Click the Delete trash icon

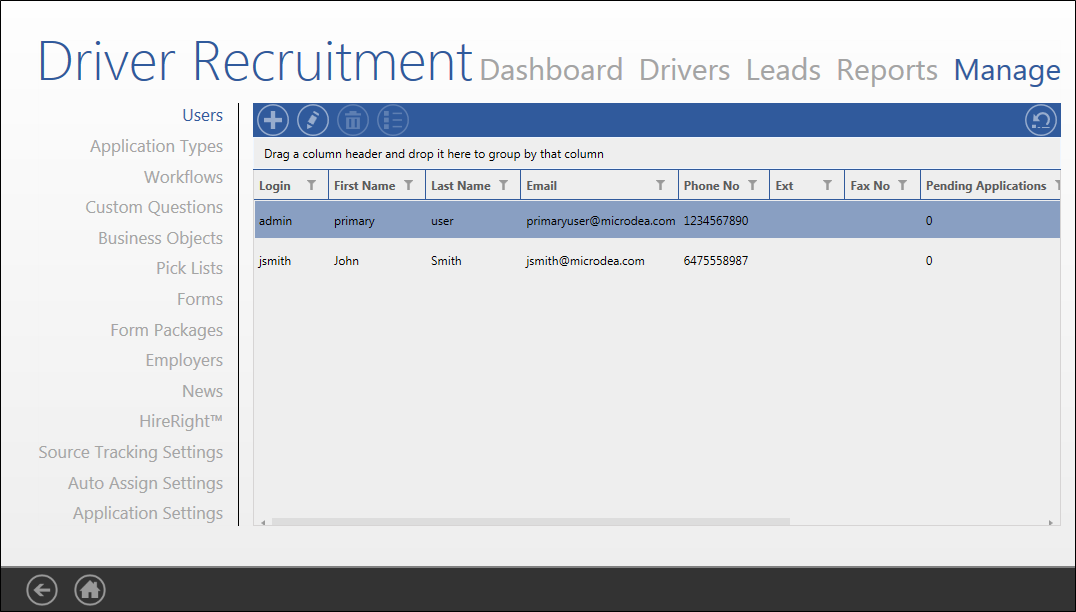pos(352,119)
